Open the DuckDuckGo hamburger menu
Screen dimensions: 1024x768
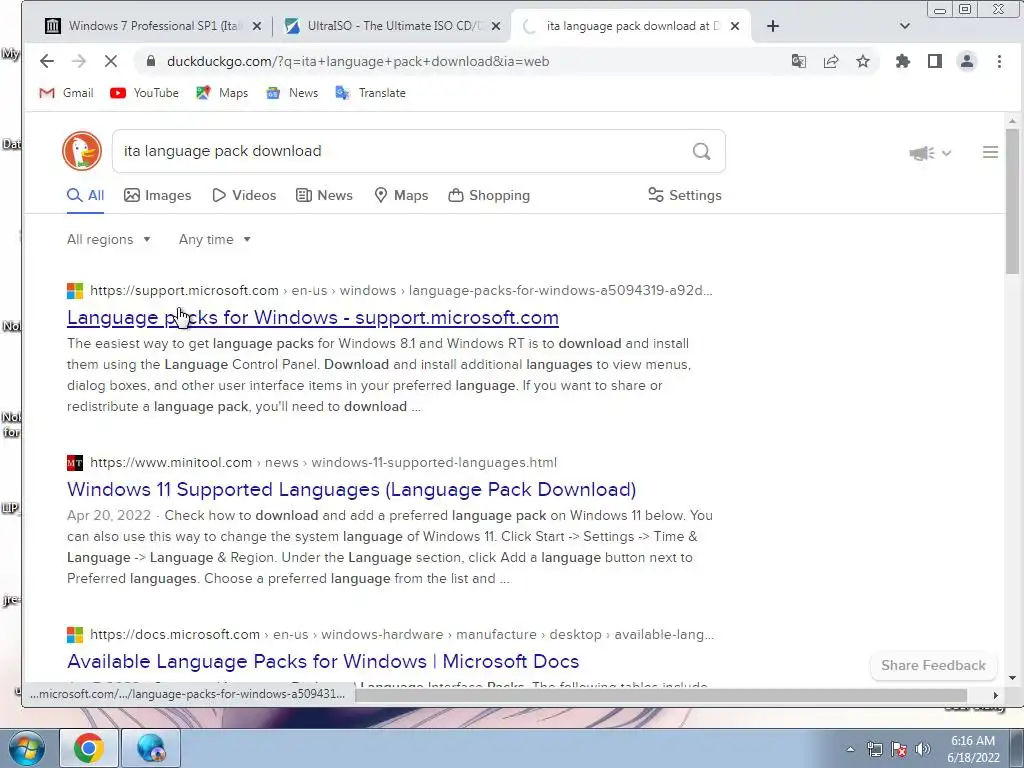point(990,152)
